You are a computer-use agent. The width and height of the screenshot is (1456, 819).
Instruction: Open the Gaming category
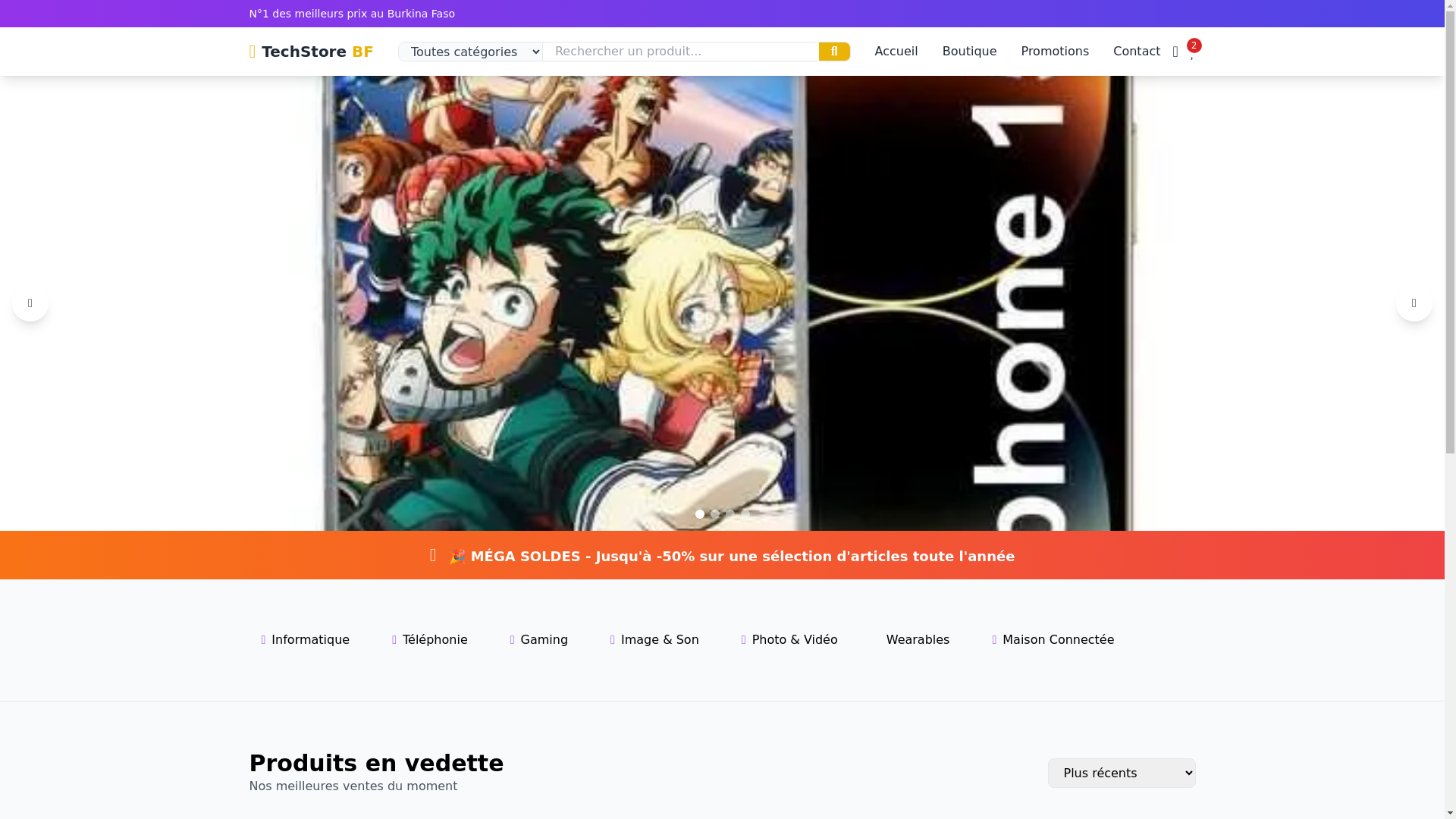tap(539, 640)
